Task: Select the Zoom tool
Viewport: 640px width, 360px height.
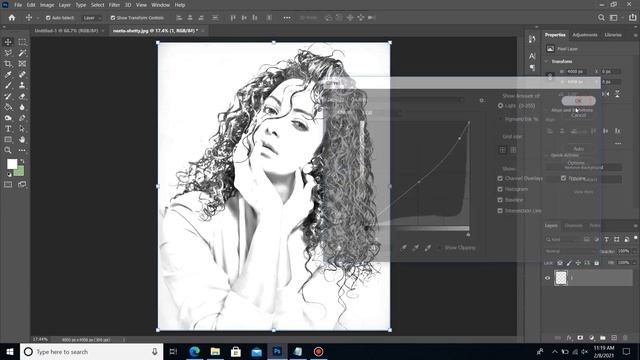Action: pyautogui.click(x=8, y=150)
